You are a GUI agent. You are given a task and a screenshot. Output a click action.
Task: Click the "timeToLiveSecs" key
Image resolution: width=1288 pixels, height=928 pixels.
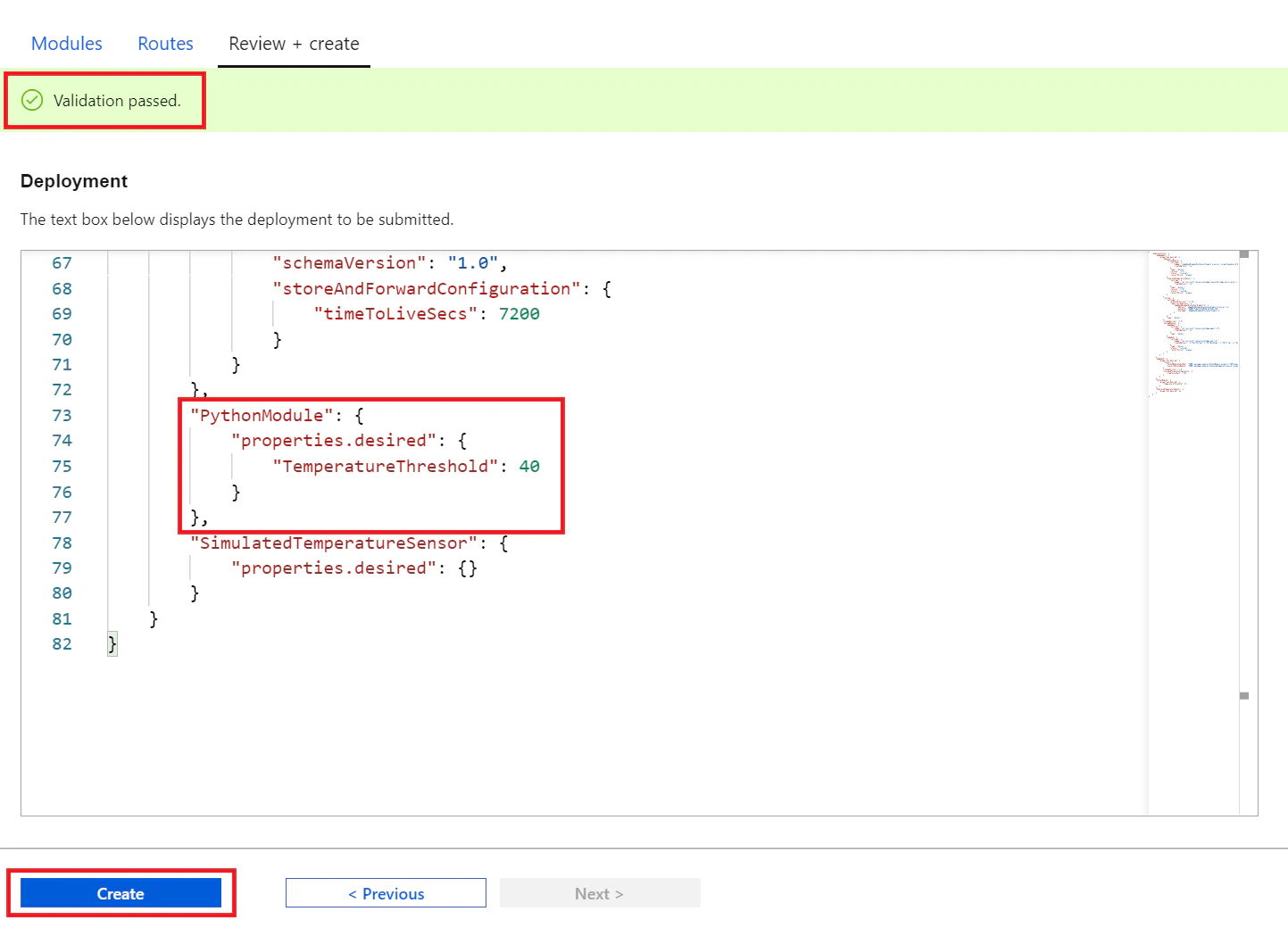click(395, 314)
